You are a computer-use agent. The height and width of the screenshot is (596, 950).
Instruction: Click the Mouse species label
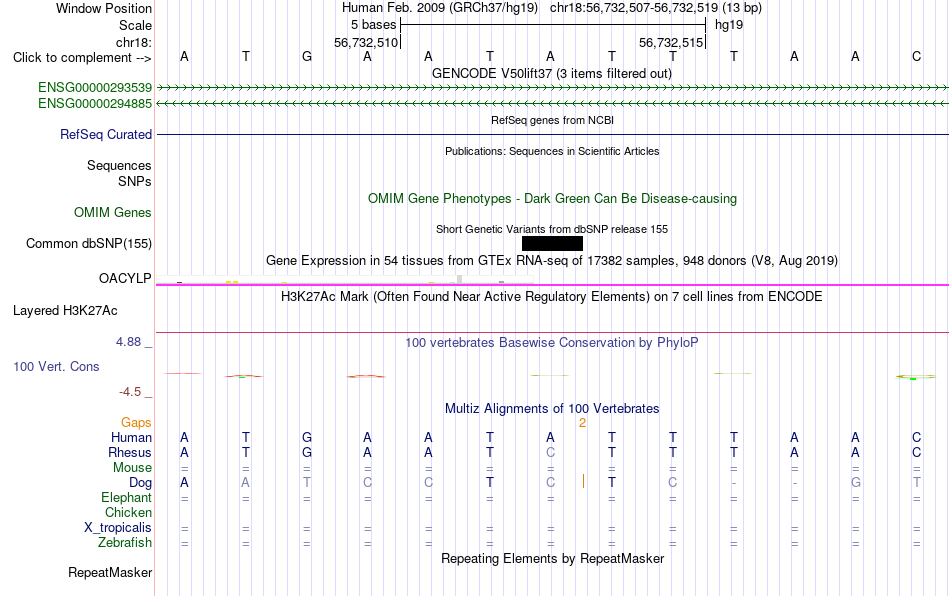pyautogui.click(x=132, y=468)
